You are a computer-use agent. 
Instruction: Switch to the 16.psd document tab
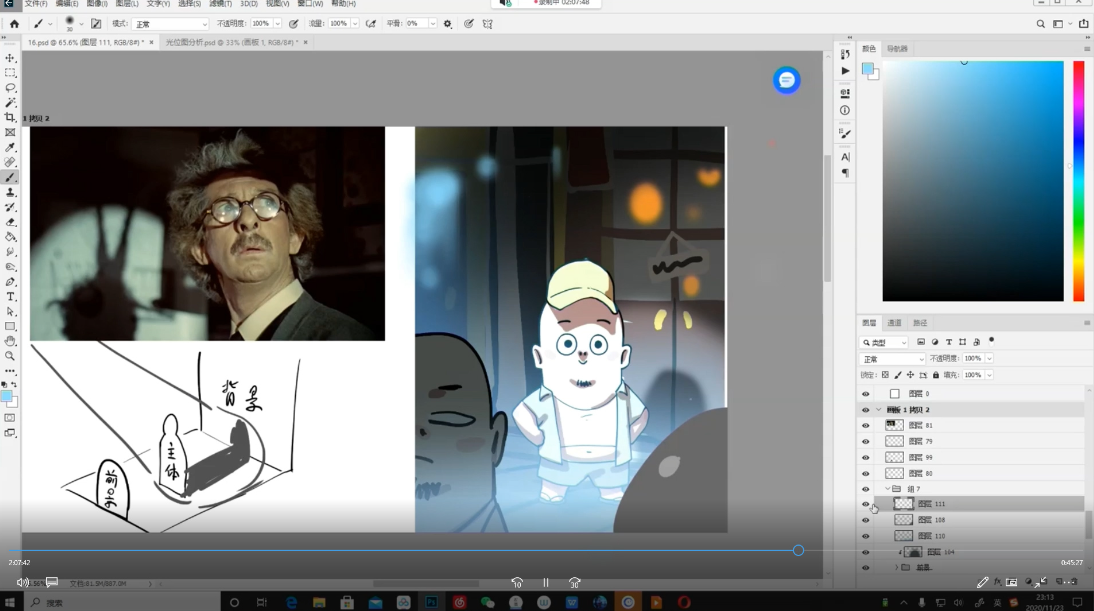pos(87,43)
